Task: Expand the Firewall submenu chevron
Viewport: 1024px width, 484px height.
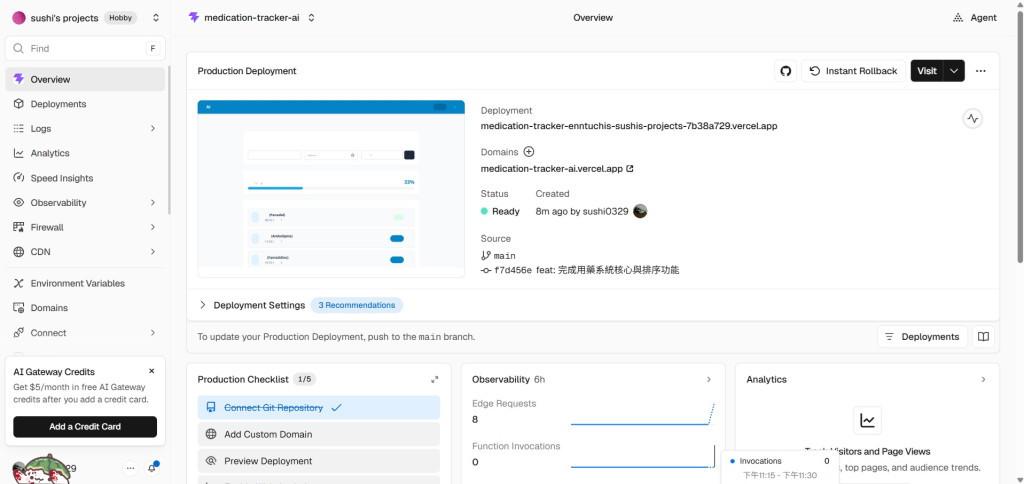Action: 153,227
